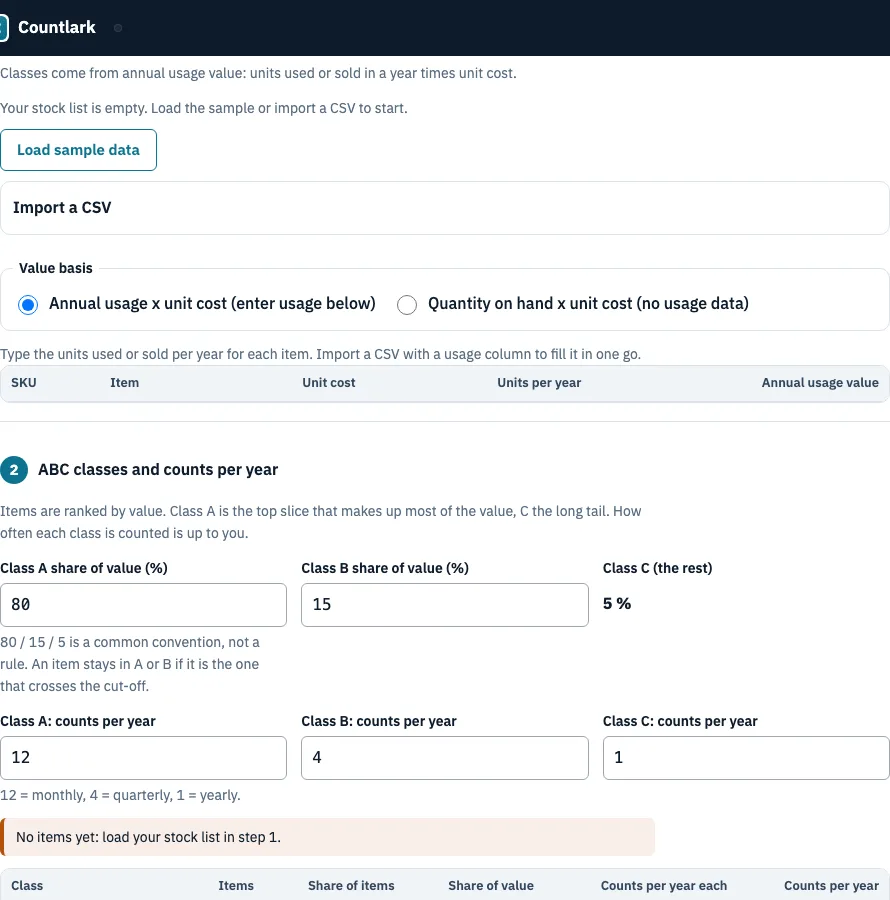This screenshot has width=890, height=900.
Task: Select the Unit cost column header
Action: click(x=329, y=383)
